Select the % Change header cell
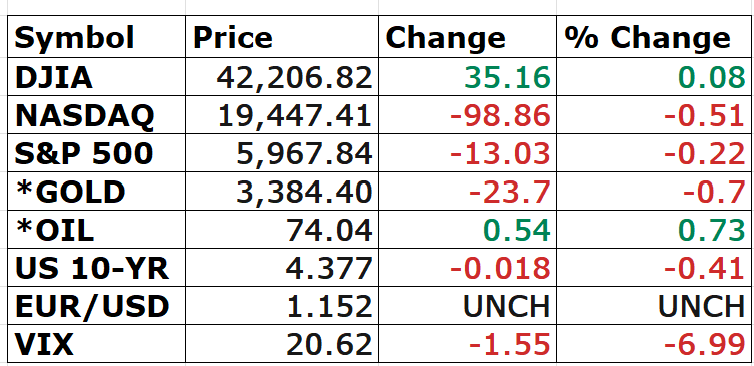 655,37
